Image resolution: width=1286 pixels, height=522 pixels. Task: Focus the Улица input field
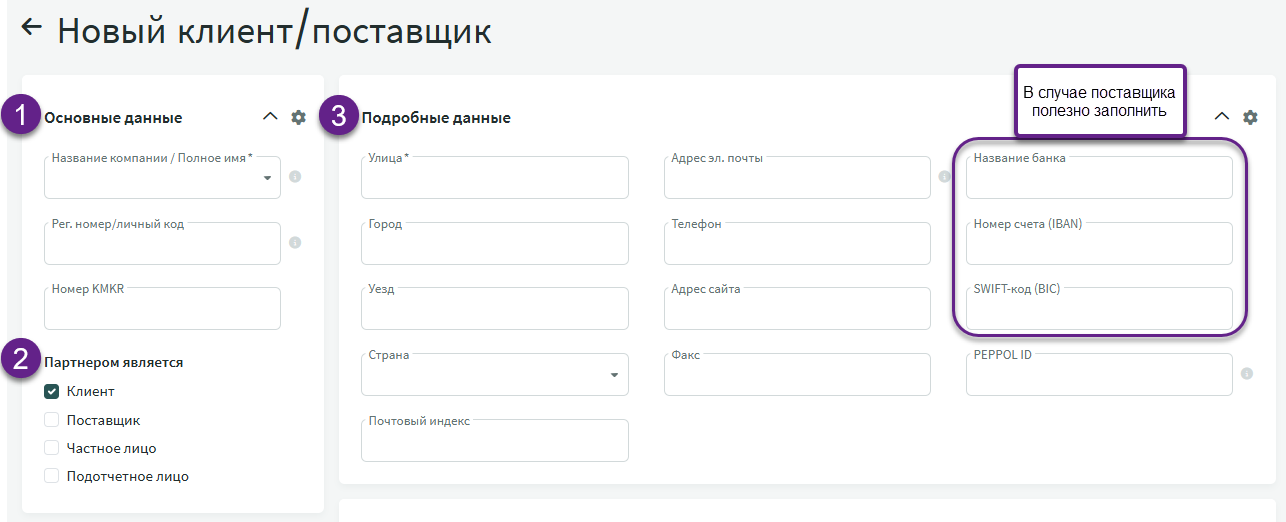pyautogui.click(x=494, y=180)
